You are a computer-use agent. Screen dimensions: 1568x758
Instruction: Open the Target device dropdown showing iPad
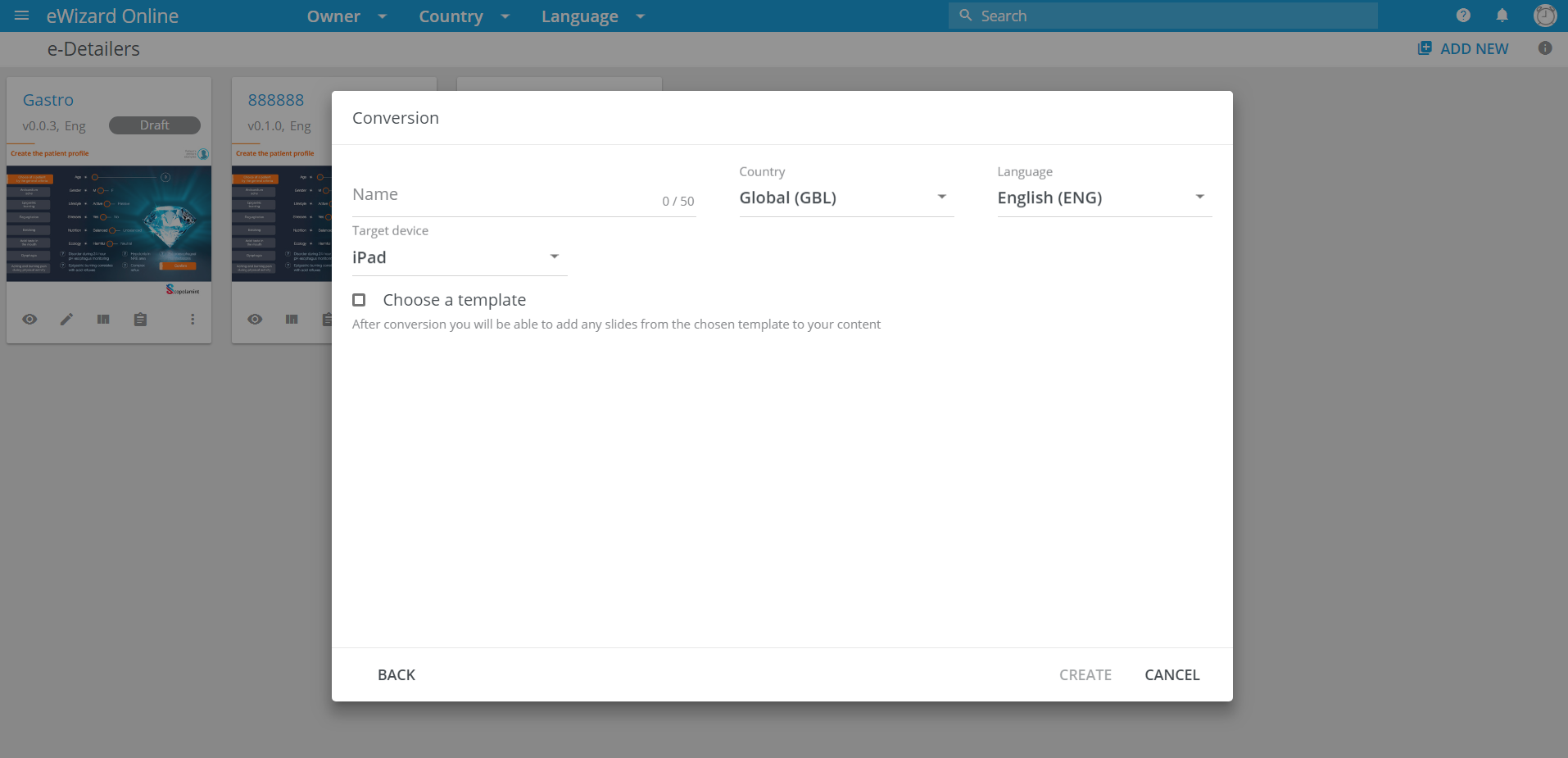[459, 257]
